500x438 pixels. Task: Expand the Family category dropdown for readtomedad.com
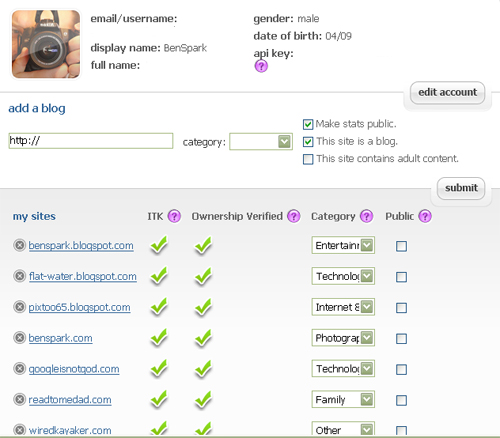click(343, 399)
